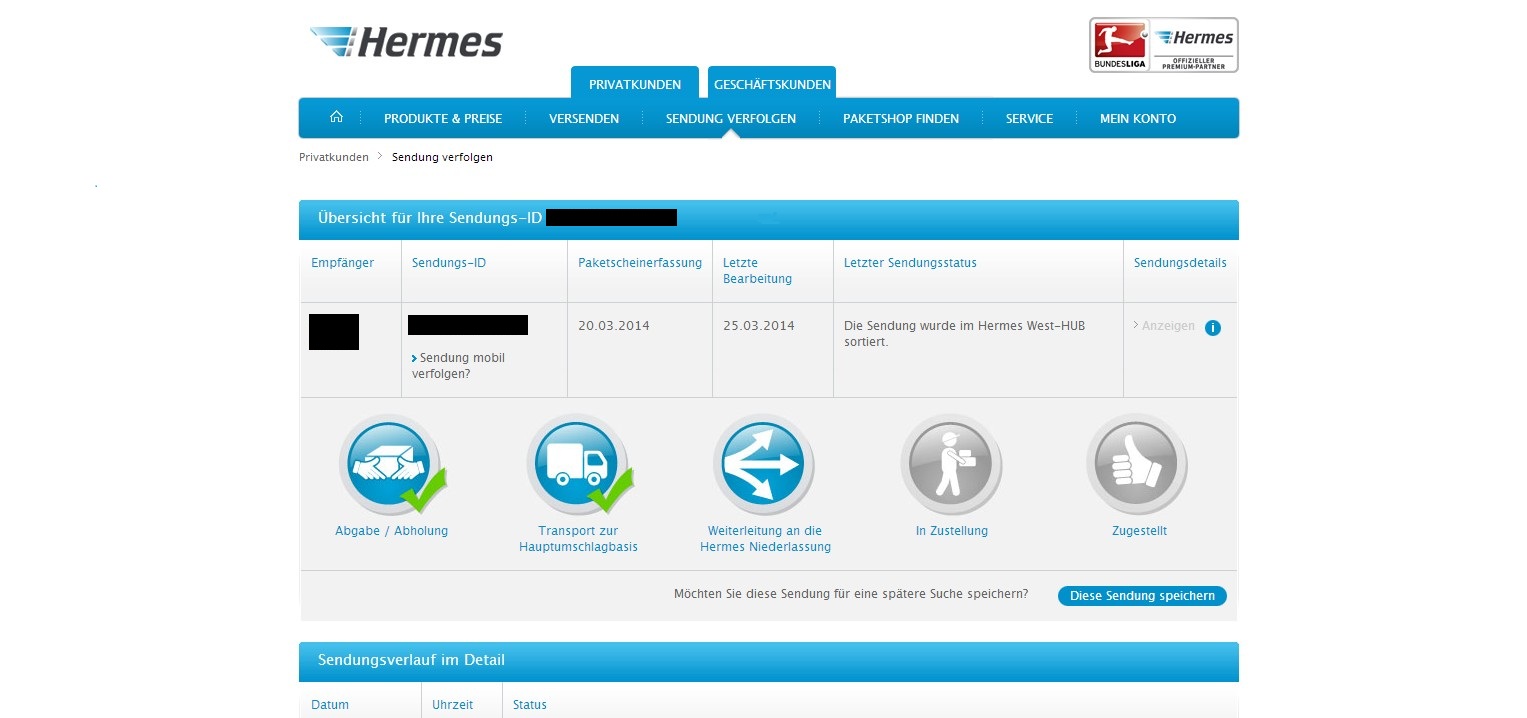The height and width of the screenshot is (718, 1527).
Task: Open the Service menu
Action: pyautogui.click(x=1029, y=118)
